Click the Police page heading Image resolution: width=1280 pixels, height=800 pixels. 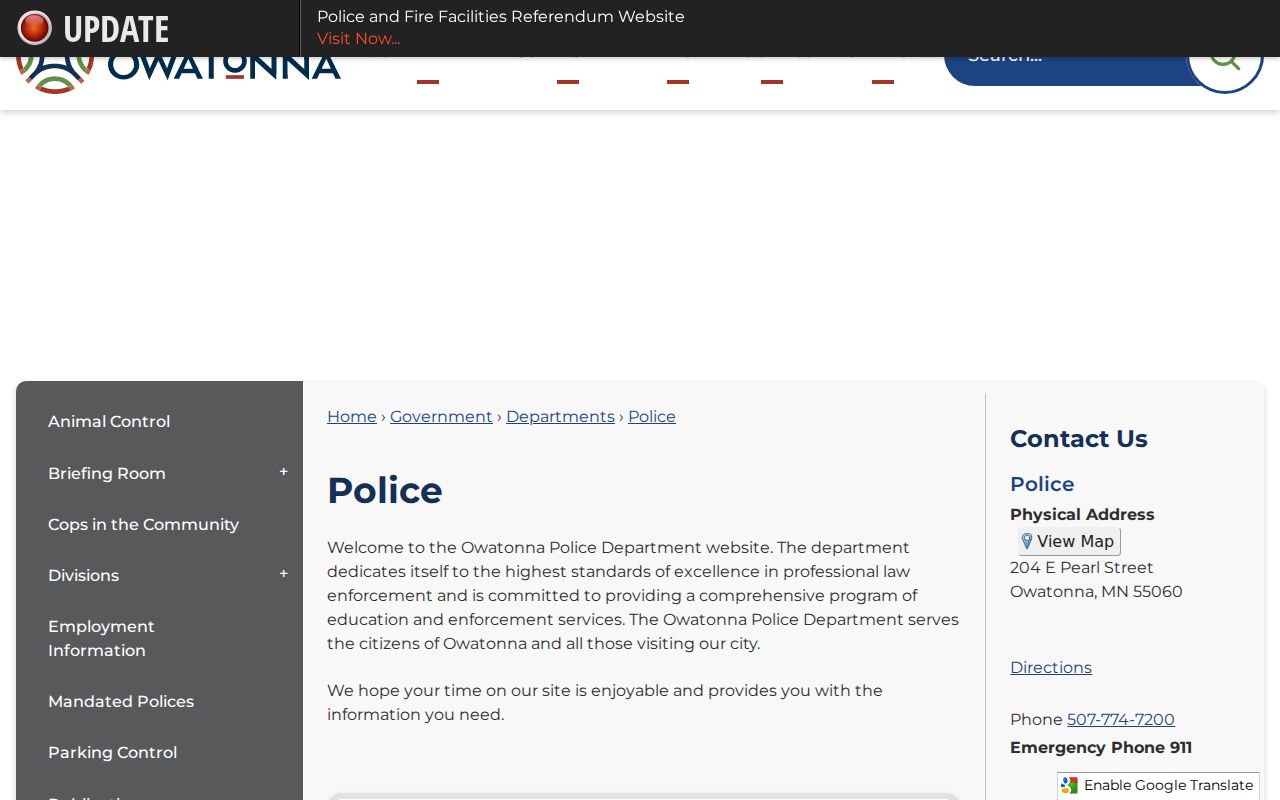(385, 491)
